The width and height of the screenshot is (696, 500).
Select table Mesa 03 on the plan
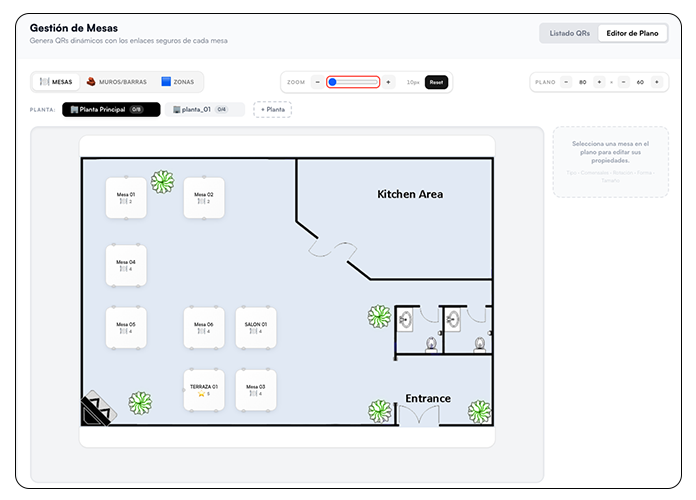pos(256,390)
